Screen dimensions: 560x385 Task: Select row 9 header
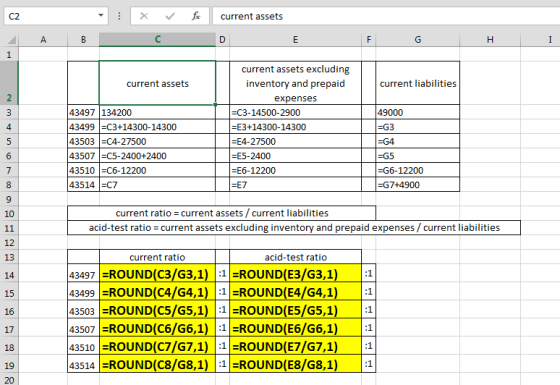pyautogui.click(x=9, y=199)
